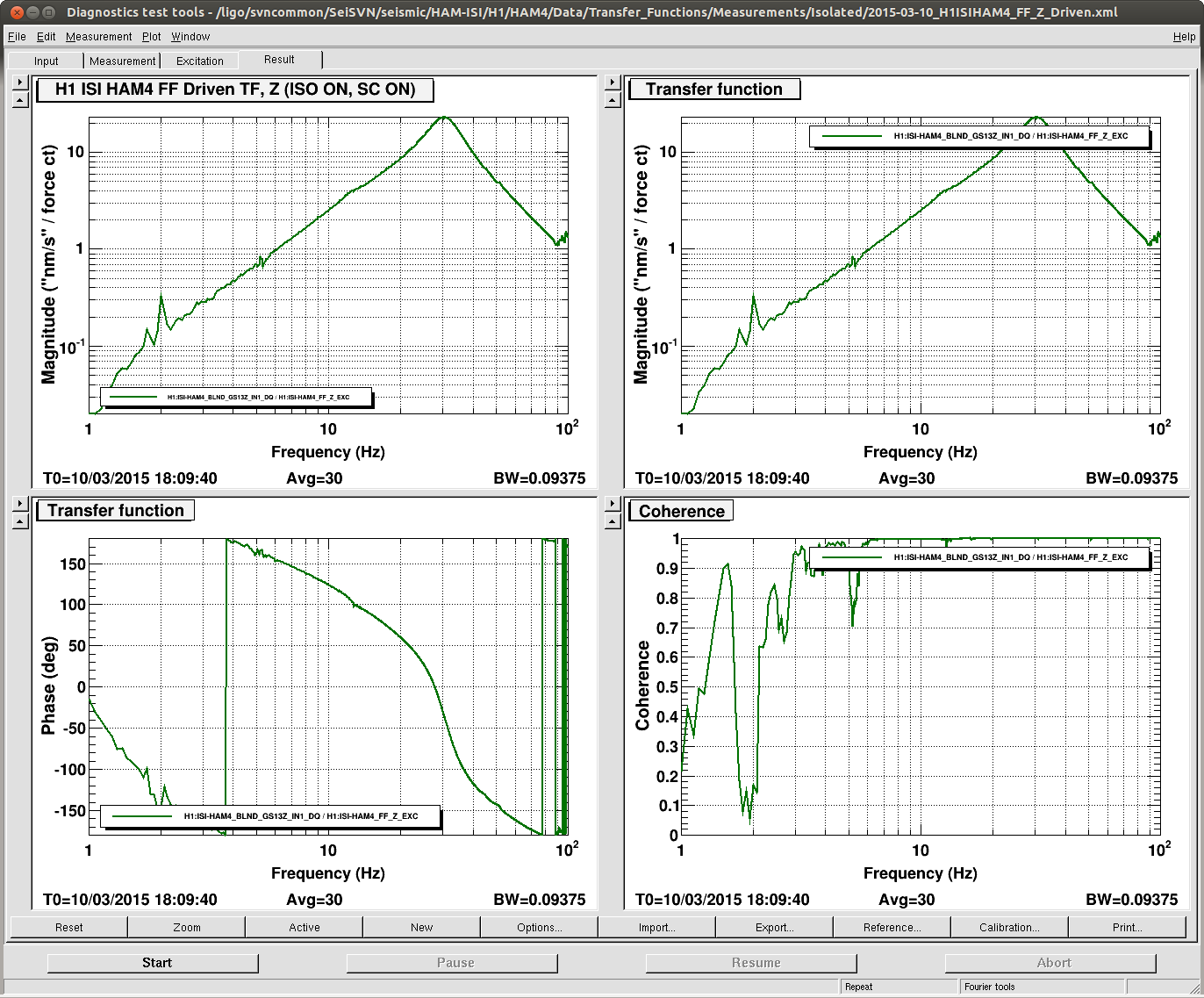Click the Fourier tools status bar field

(1043, 987)
